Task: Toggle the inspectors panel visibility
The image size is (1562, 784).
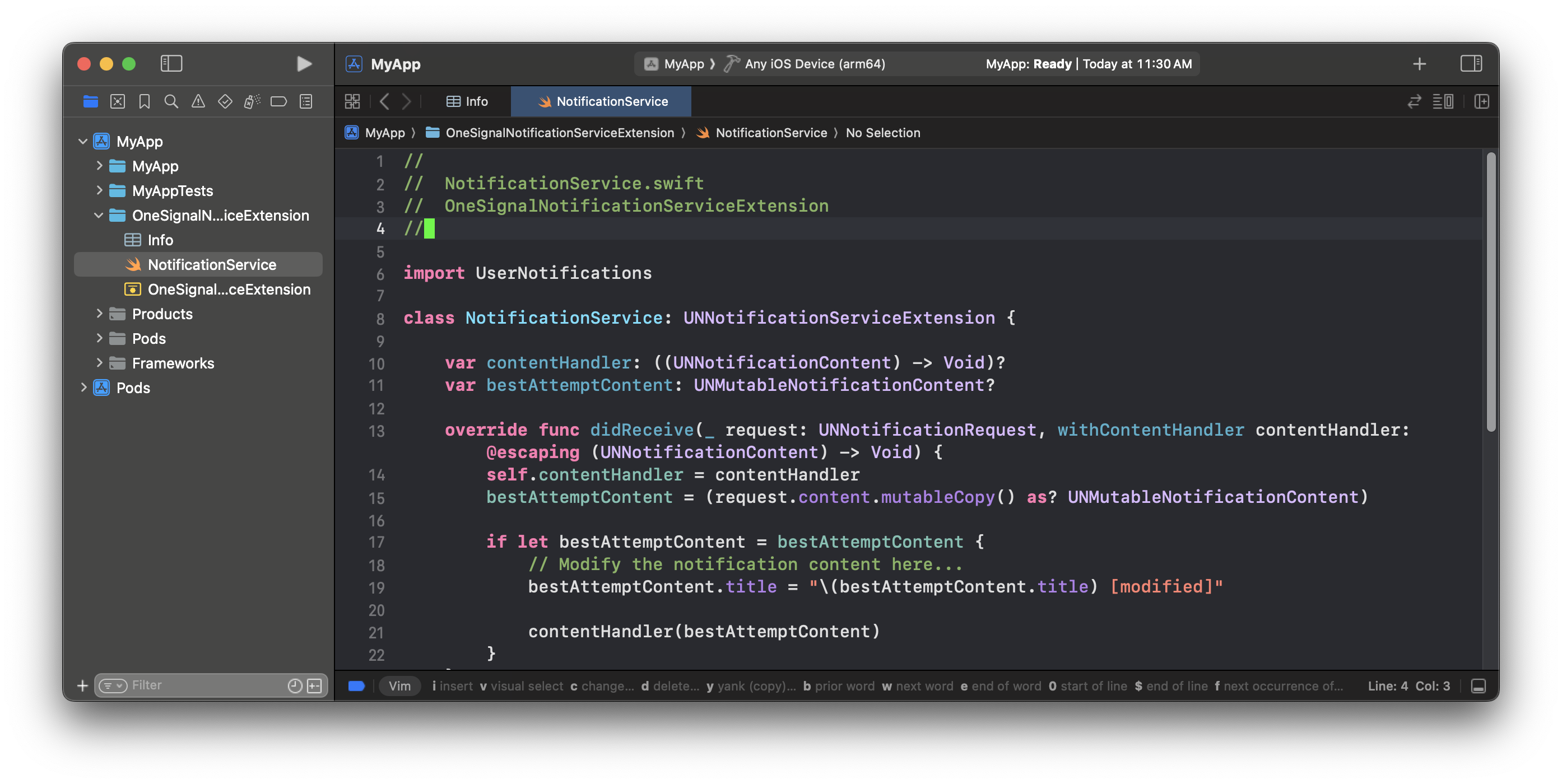Action: pyautogui.click(x=1471, y=64)
